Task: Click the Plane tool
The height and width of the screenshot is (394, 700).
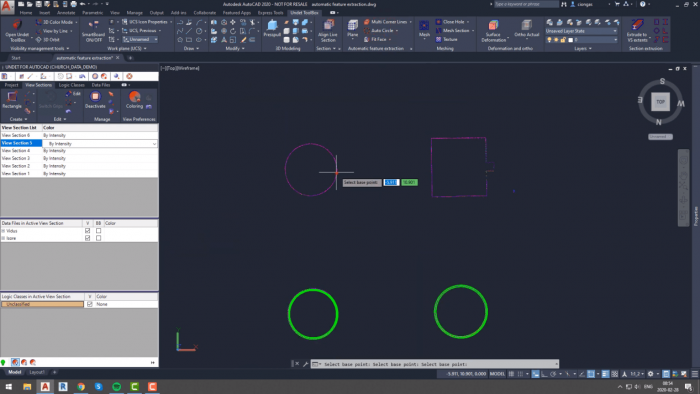Action: point(353,29)
